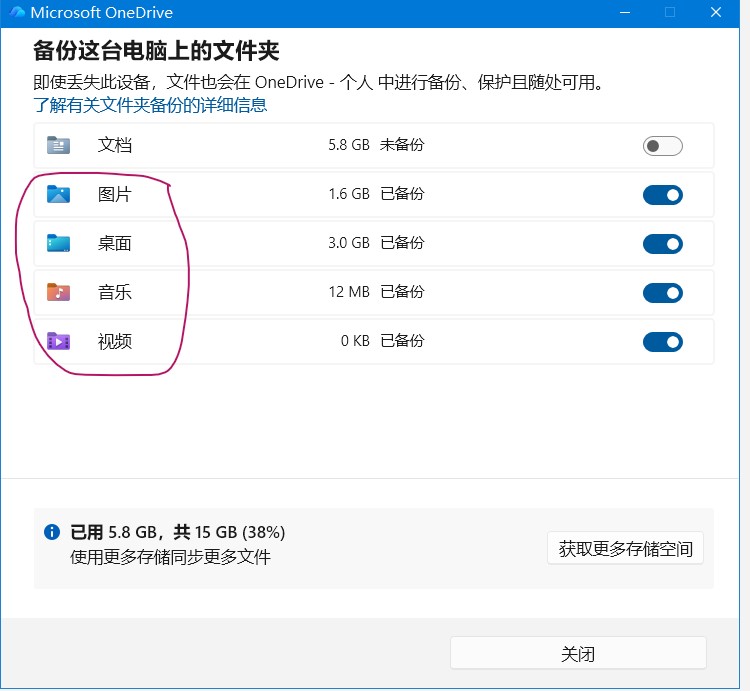Disable the 桌面 backup switch
The height and width of the screenshot is (691, 750).
tap(662, 244)
